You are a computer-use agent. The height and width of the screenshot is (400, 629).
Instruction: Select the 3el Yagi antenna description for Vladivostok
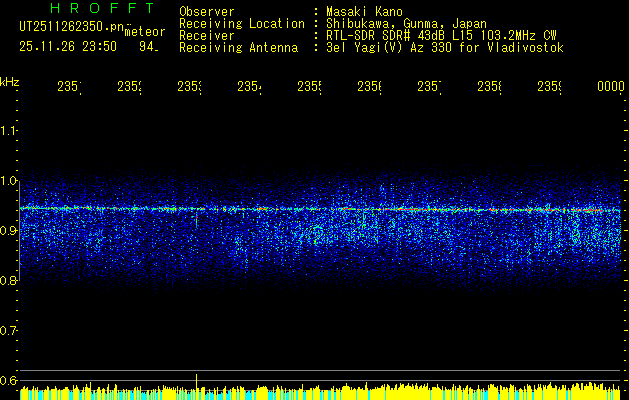pos(445,48)
